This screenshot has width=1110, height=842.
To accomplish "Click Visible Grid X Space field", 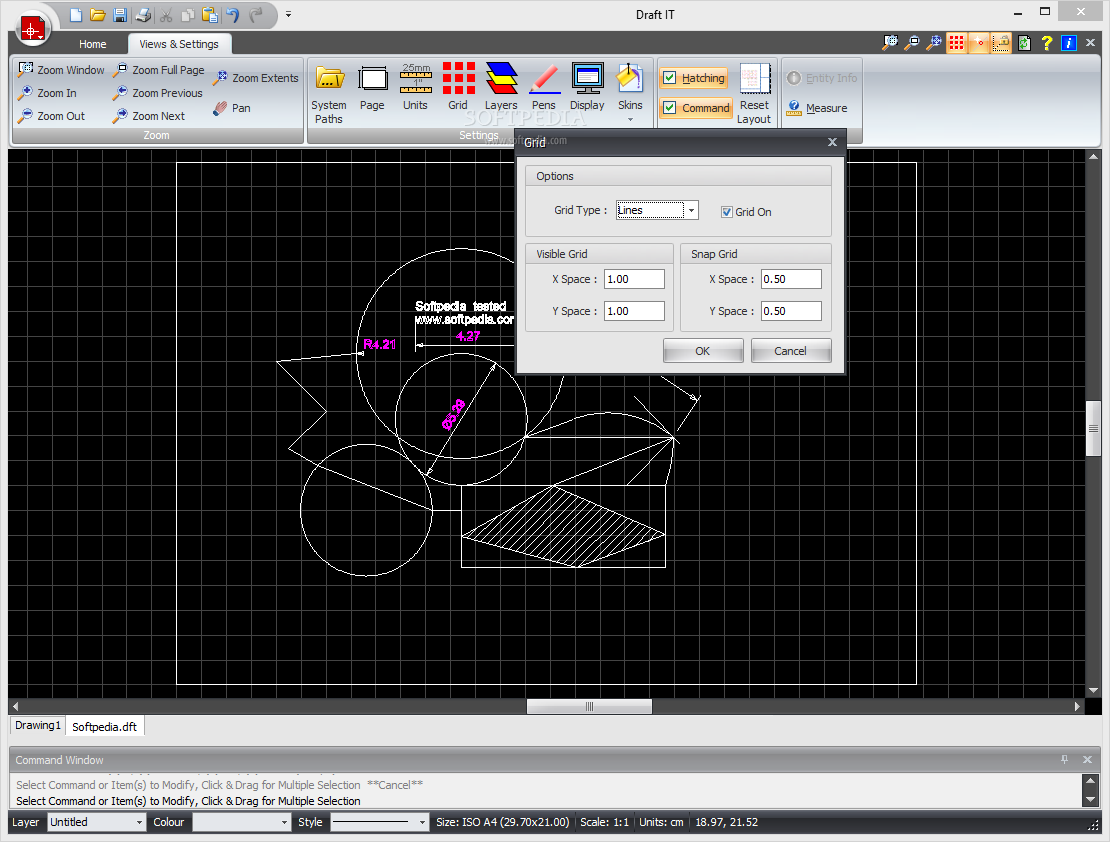I will [634, 279].
